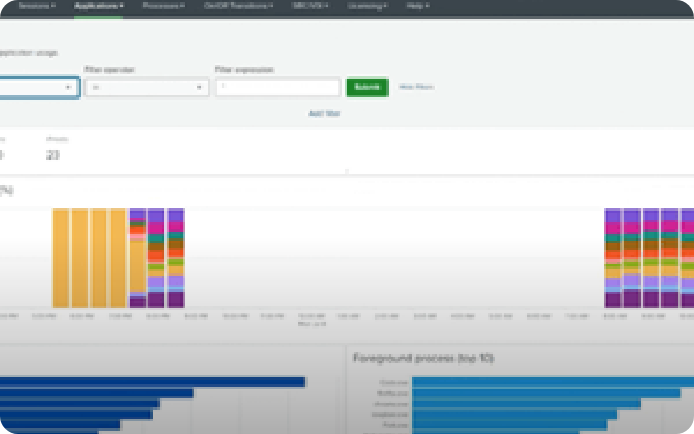Open the On/Off Transitions menu
This screenshot has height=434, width=694.
pyautogui.click(x=238, y=6)
